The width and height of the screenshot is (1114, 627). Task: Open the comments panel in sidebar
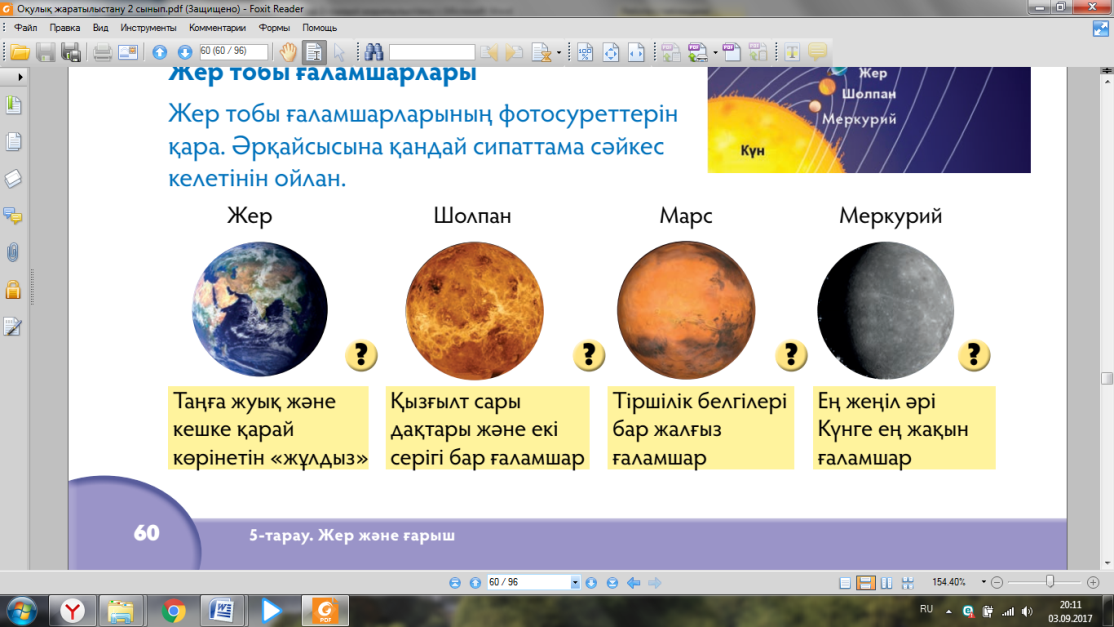coord(13,215)
